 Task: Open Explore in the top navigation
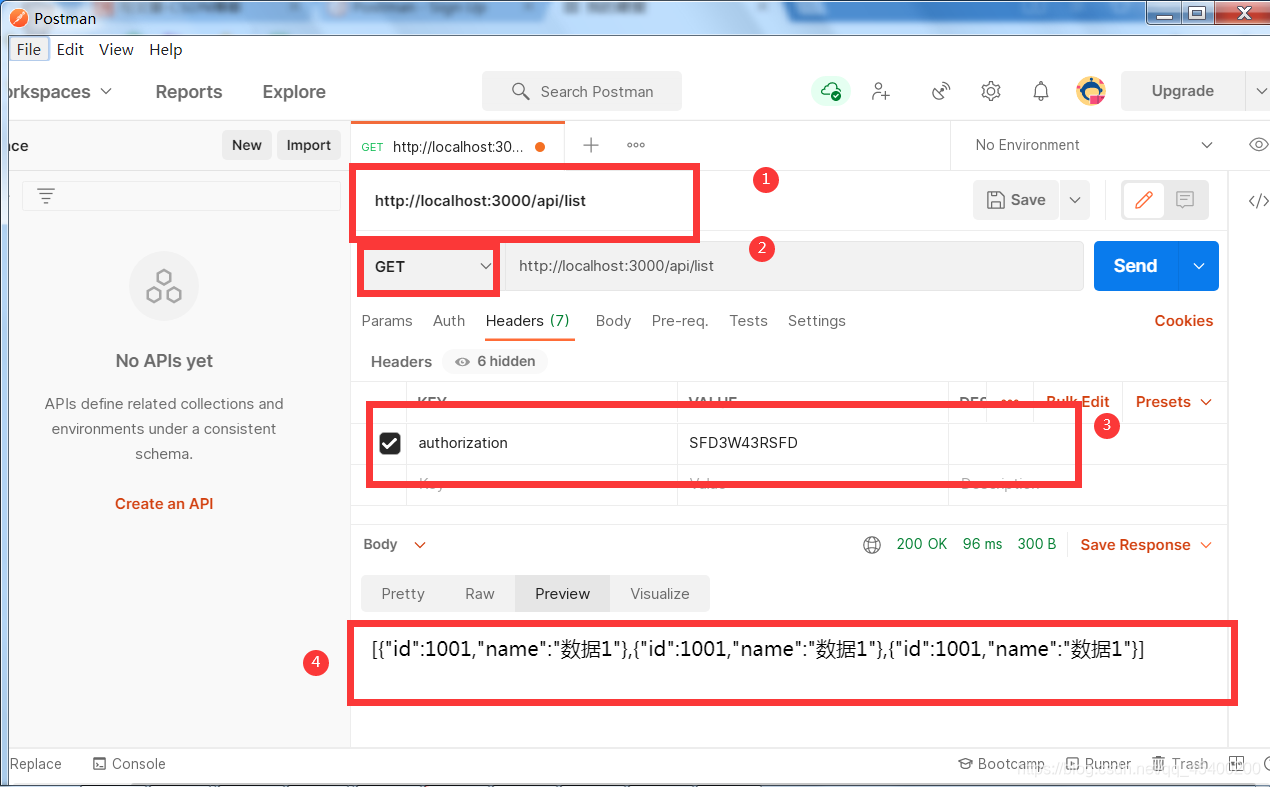coord(294,92)
